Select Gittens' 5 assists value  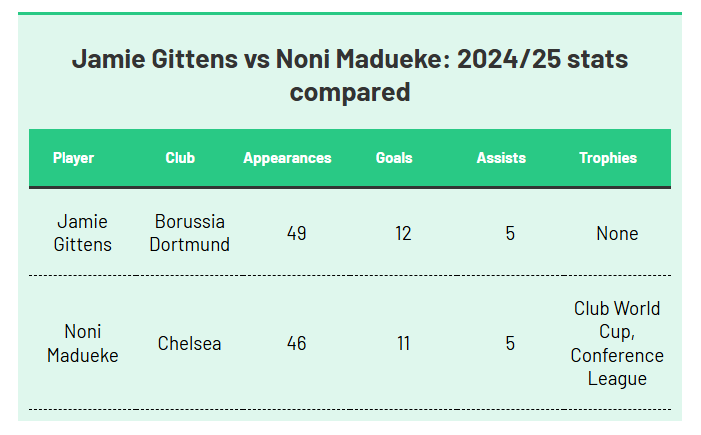510,233
